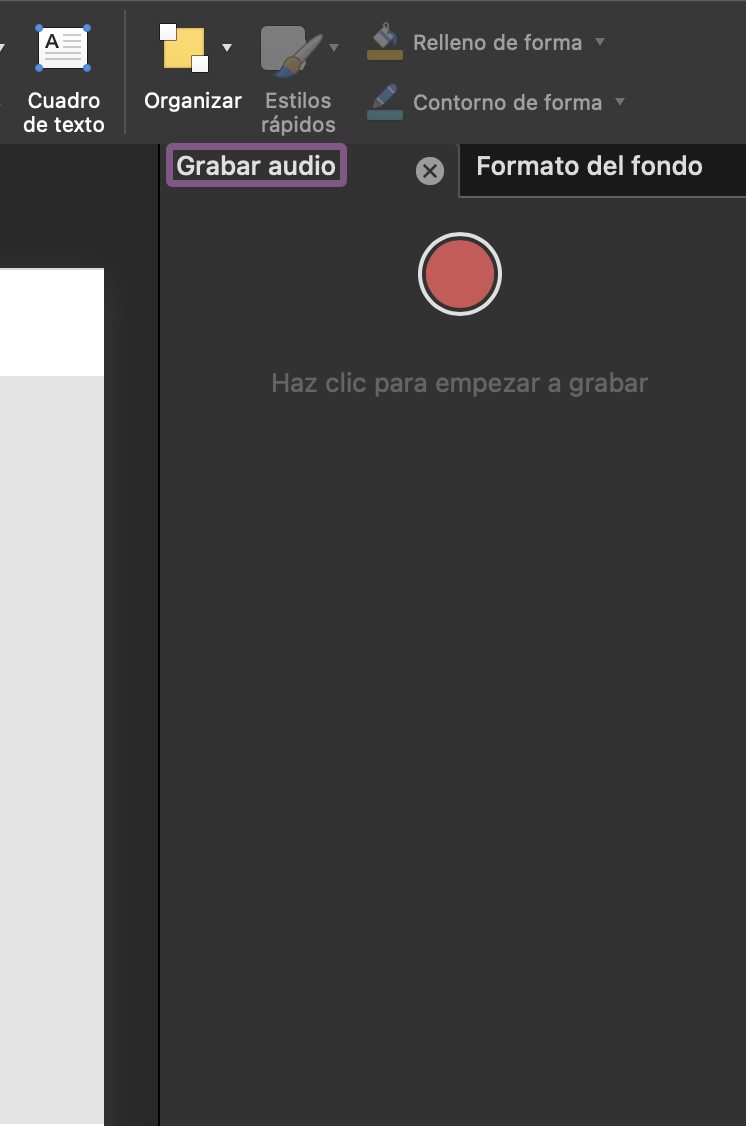Apply Relleno de forma paint bucket

(x=385, y=42)
